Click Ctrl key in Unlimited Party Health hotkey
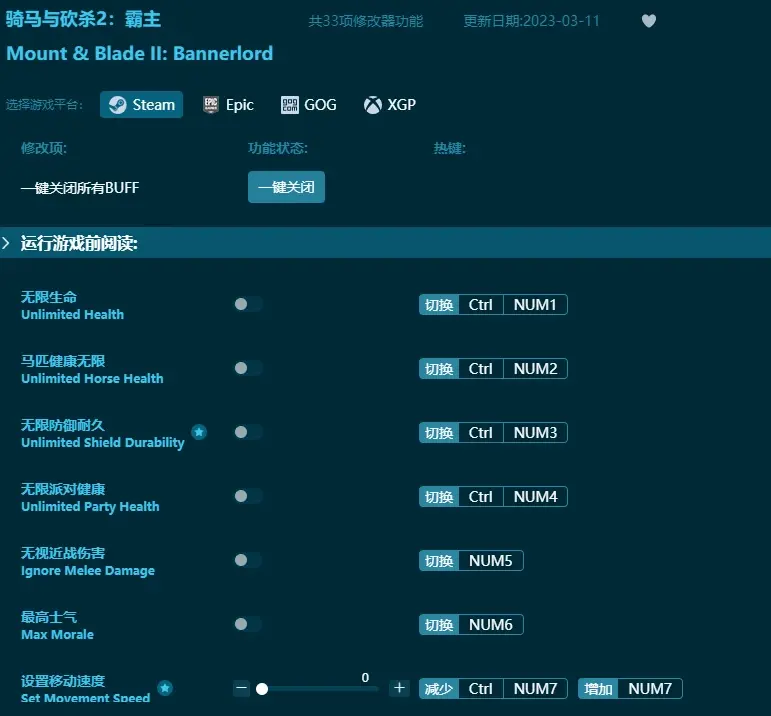The image size is (771, 716). [x=481, y=497]
